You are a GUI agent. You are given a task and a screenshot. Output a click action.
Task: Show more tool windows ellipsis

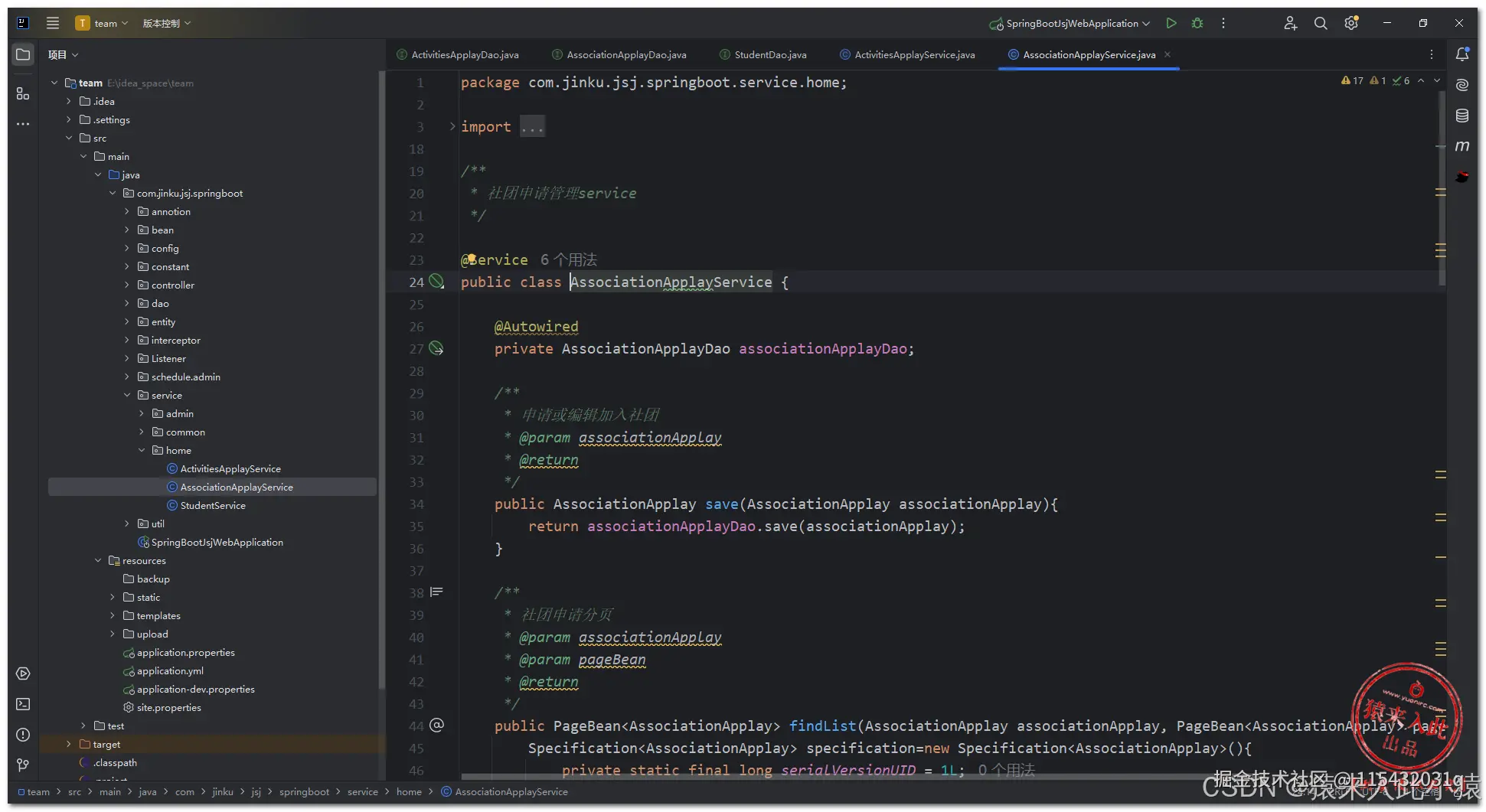click(x=23, y=124)
